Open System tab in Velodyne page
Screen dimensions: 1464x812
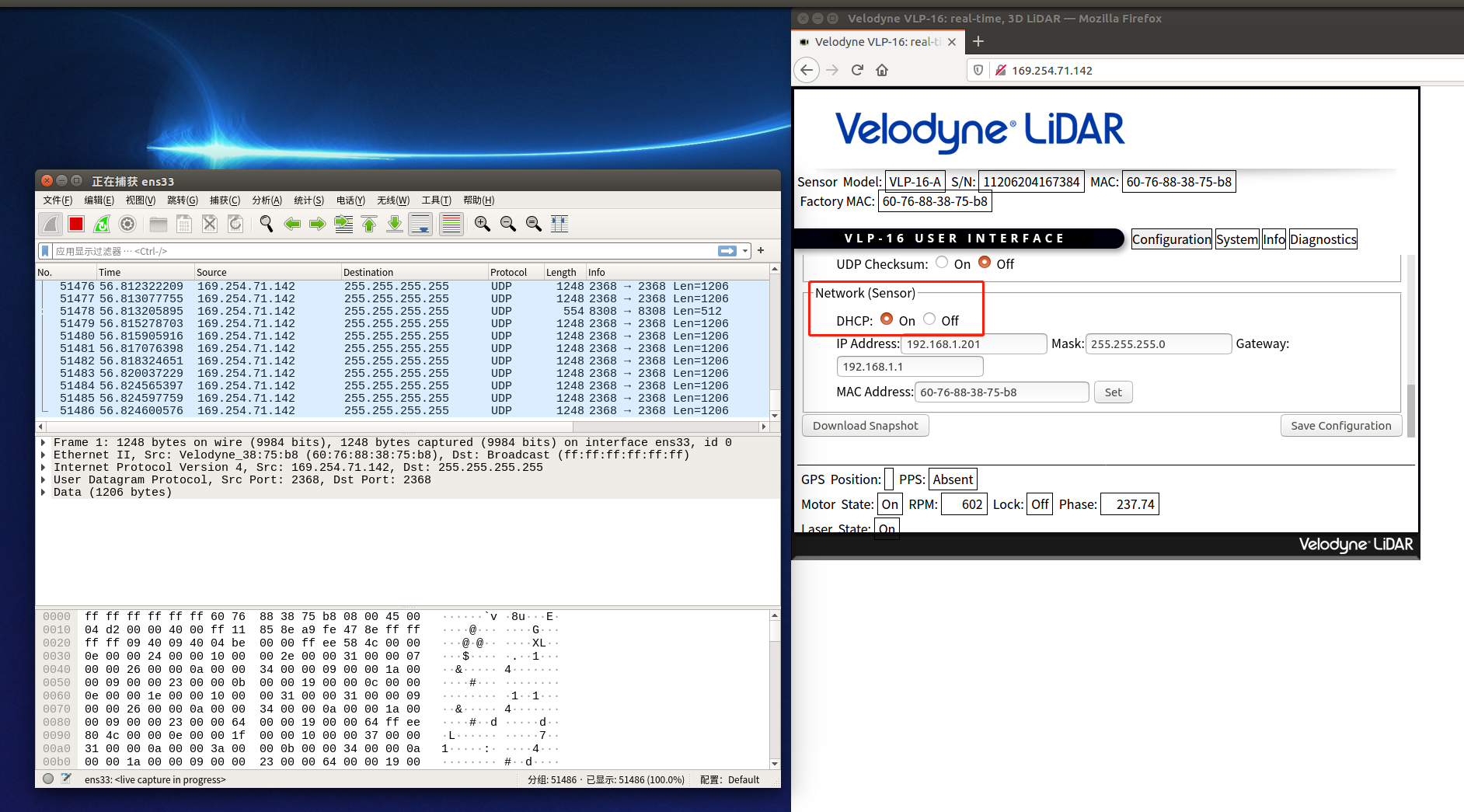pyautogui.click(x=1237, y=239)
